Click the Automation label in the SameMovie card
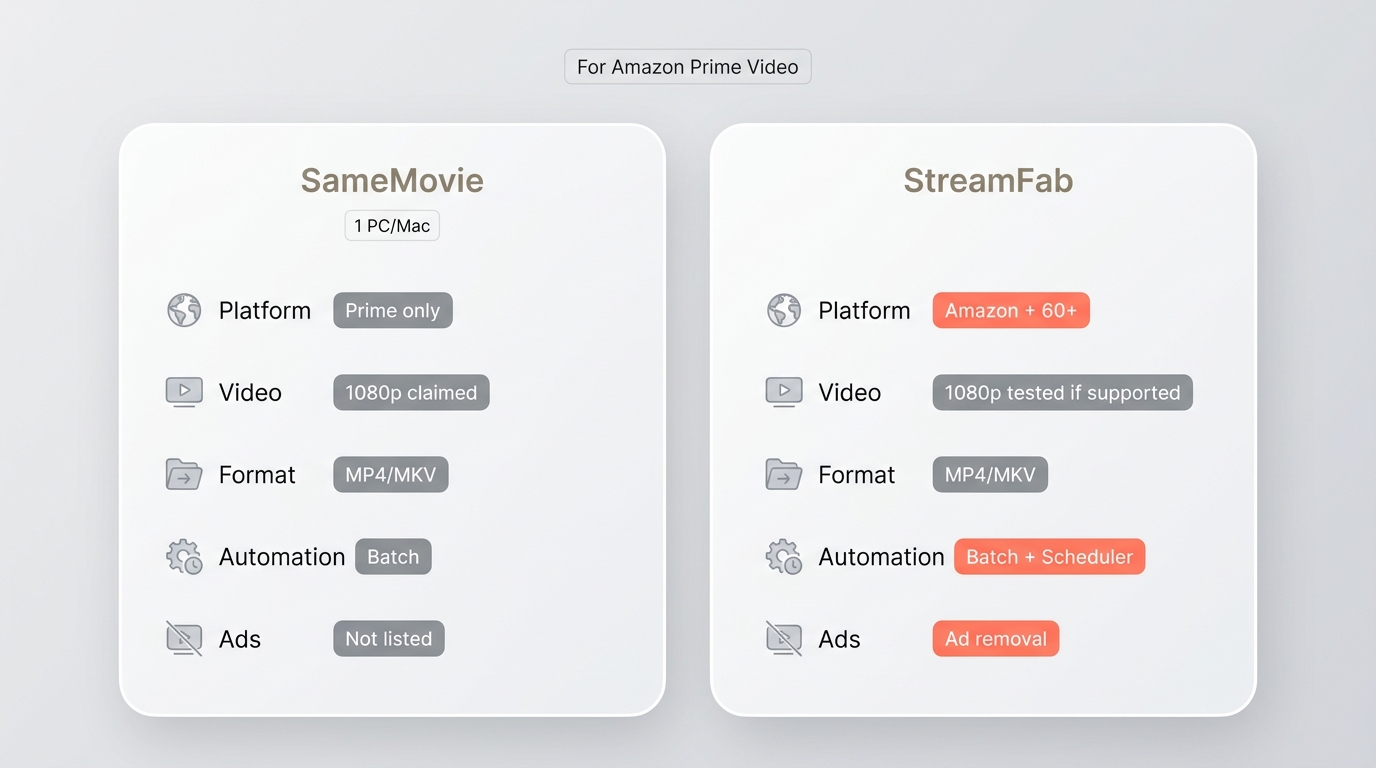 click(x=282, y=556)
